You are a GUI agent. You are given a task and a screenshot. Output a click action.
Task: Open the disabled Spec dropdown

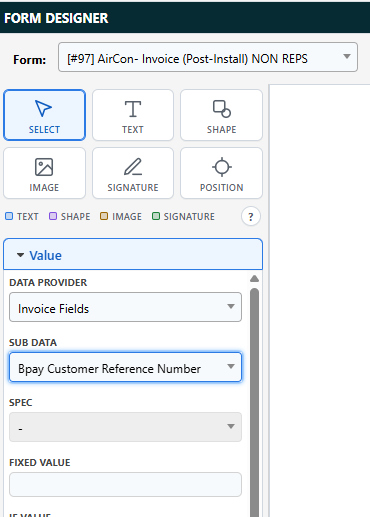pos(125,427)
